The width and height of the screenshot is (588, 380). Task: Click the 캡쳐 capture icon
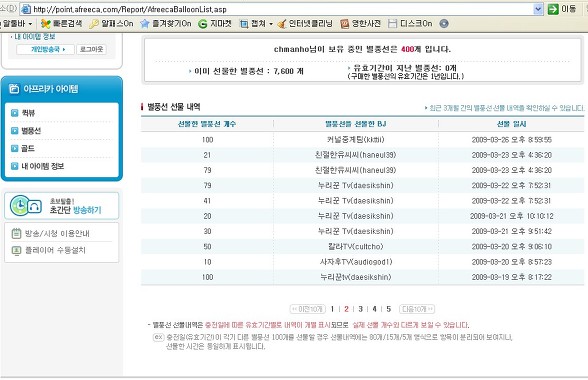coord(244,24)
